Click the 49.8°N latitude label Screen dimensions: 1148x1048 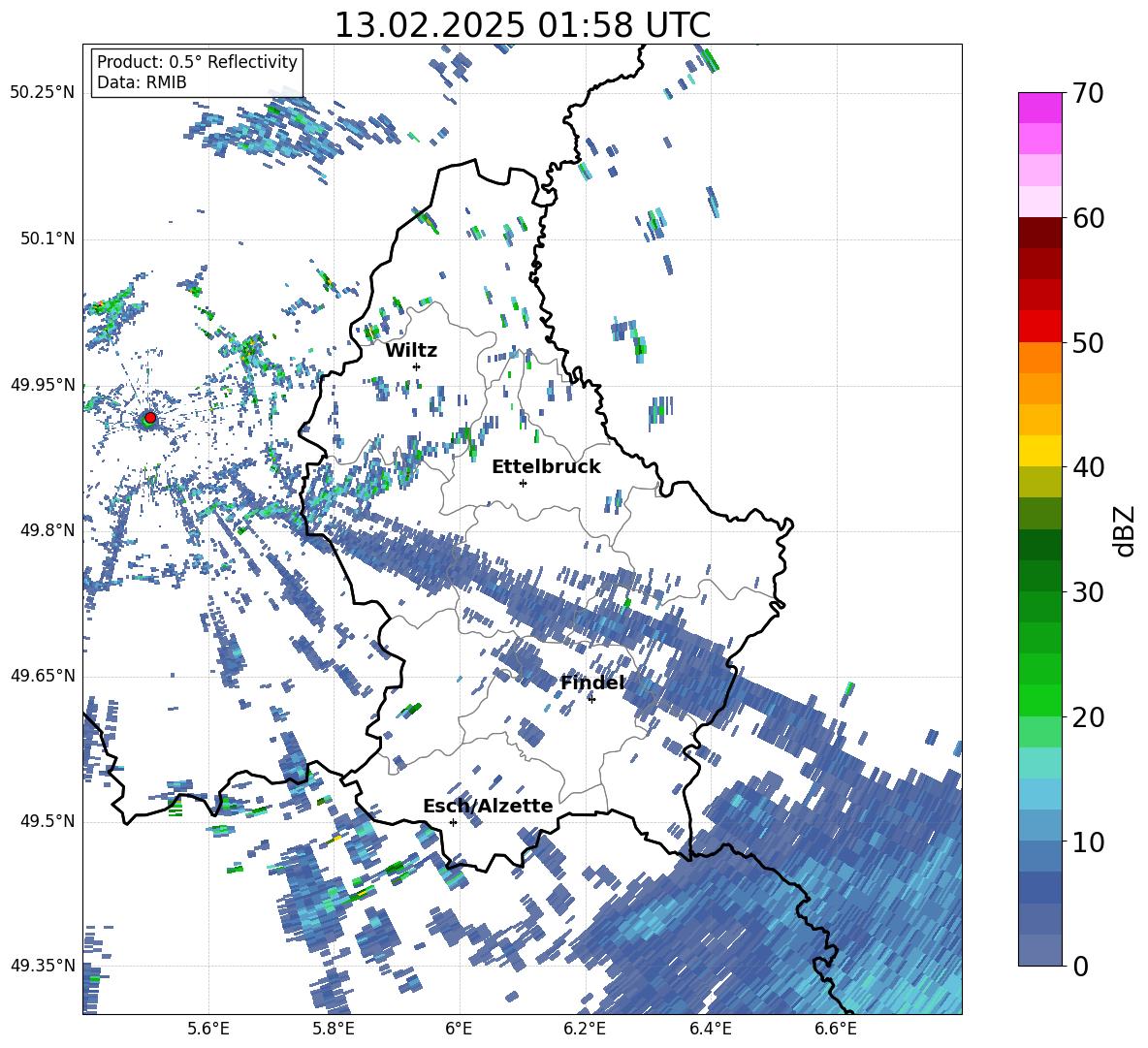click(x=47, y=530)
